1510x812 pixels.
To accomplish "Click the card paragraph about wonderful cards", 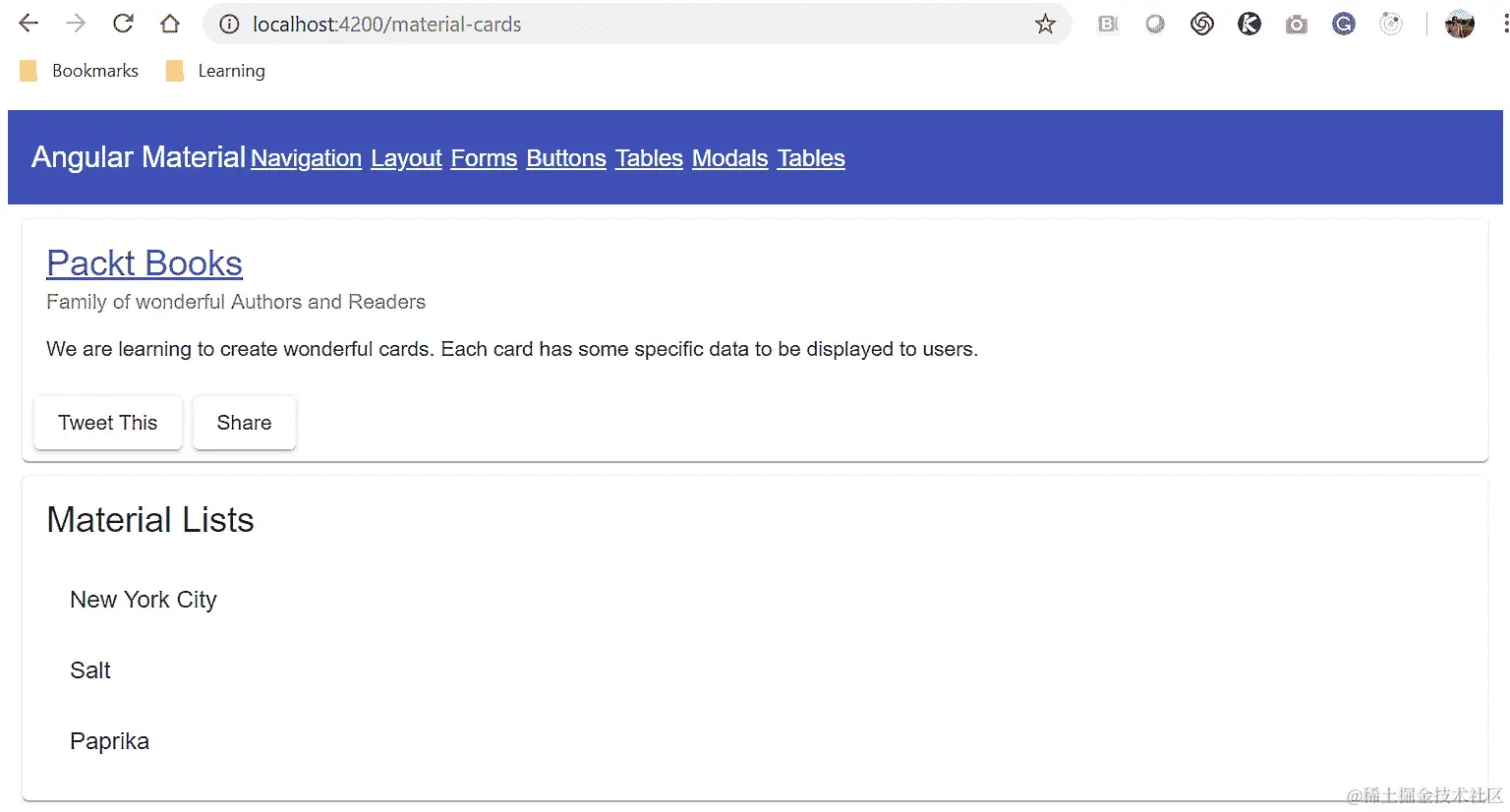I will click(x=512, y=349).
